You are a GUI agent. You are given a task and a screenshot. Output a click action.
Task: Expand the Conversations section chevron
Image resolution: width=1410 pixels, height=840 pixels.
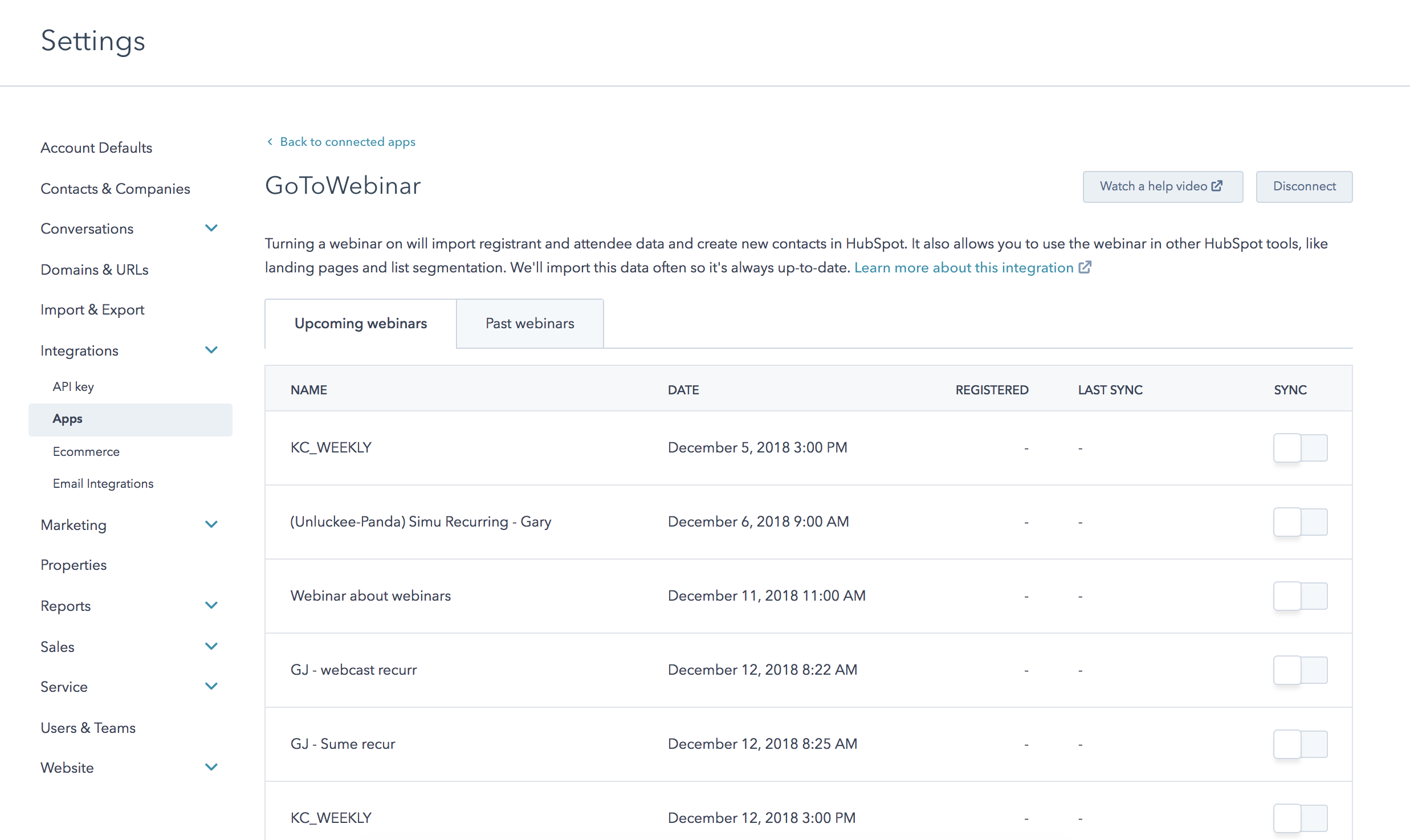click(x=211, y=228)
